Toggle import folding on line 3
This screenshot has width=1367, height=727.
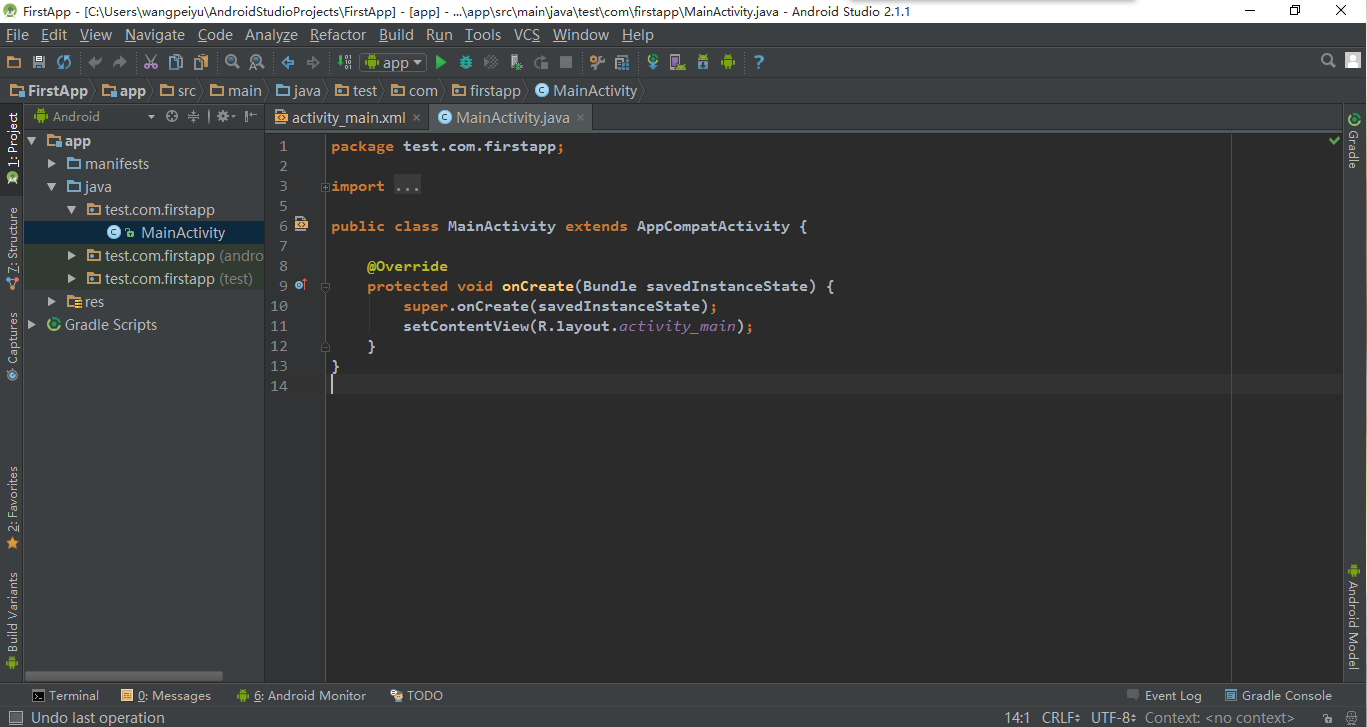325,187
